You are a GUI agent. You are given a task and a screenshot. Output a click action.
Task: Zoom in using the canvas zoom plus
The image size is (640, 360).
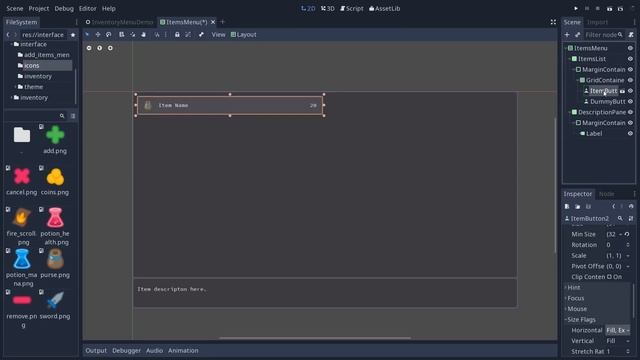(110, 48)
